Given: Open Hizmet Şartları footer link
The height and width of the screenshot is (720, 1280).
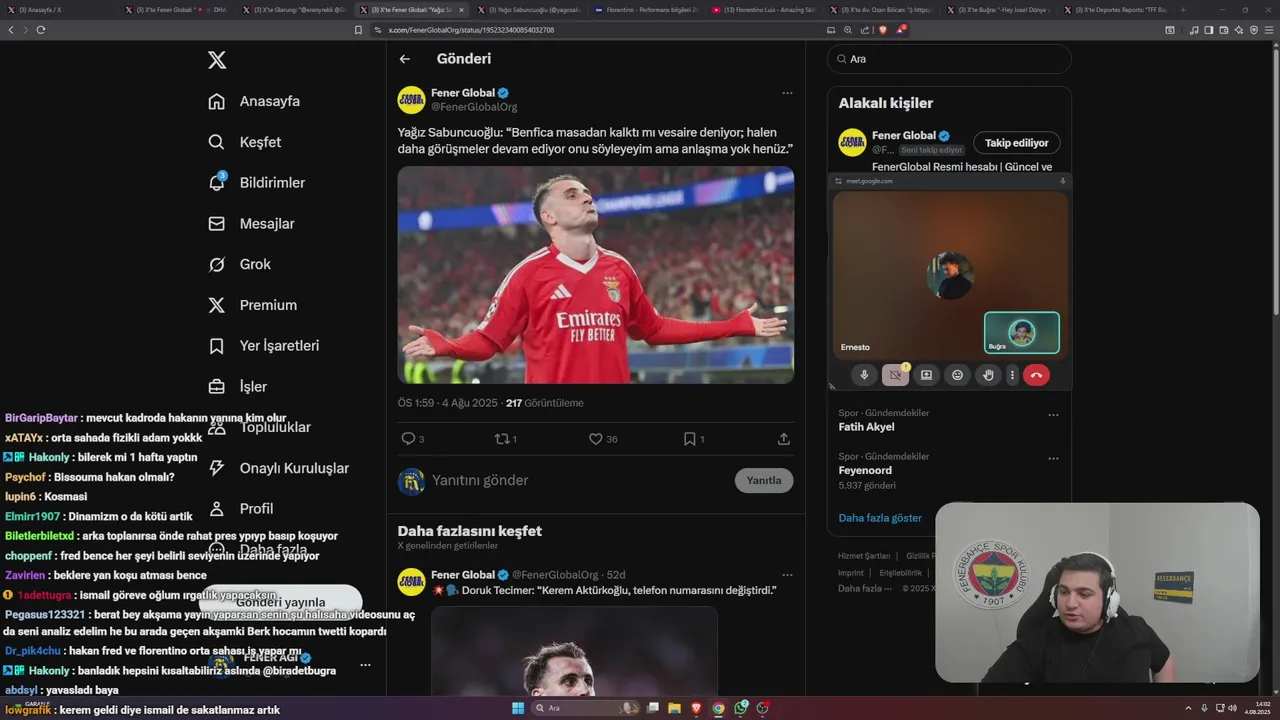Looking at the screenshot, I should pyautogui.click(x=864, y=556).
